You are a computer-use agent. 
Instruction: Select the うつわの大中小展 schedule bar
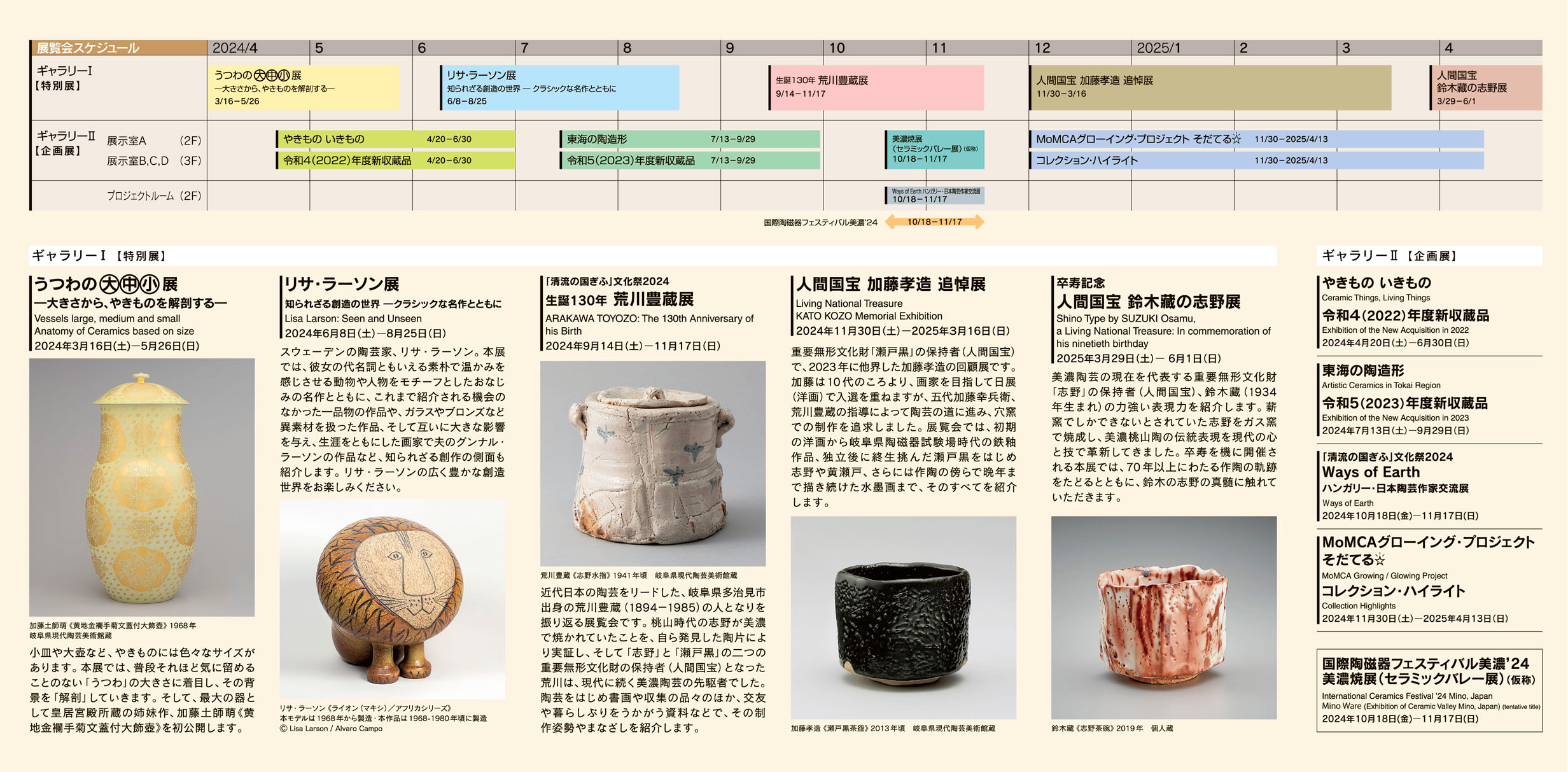tap(304, 87)
